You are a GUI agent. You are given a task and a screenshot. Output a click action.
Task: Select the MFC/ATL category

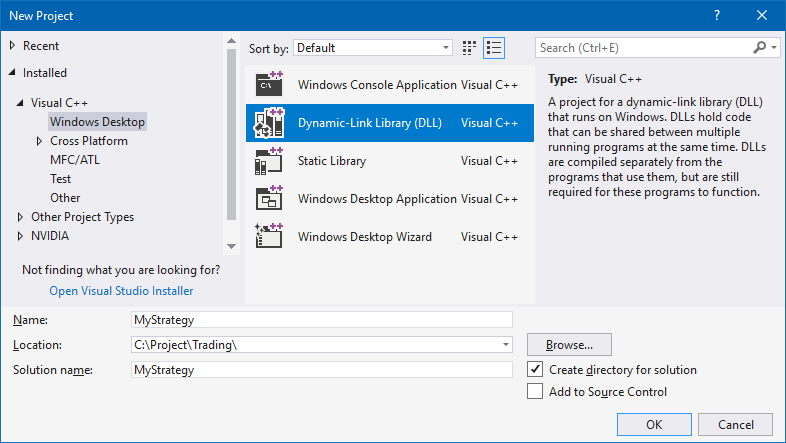tap(75, 160)
